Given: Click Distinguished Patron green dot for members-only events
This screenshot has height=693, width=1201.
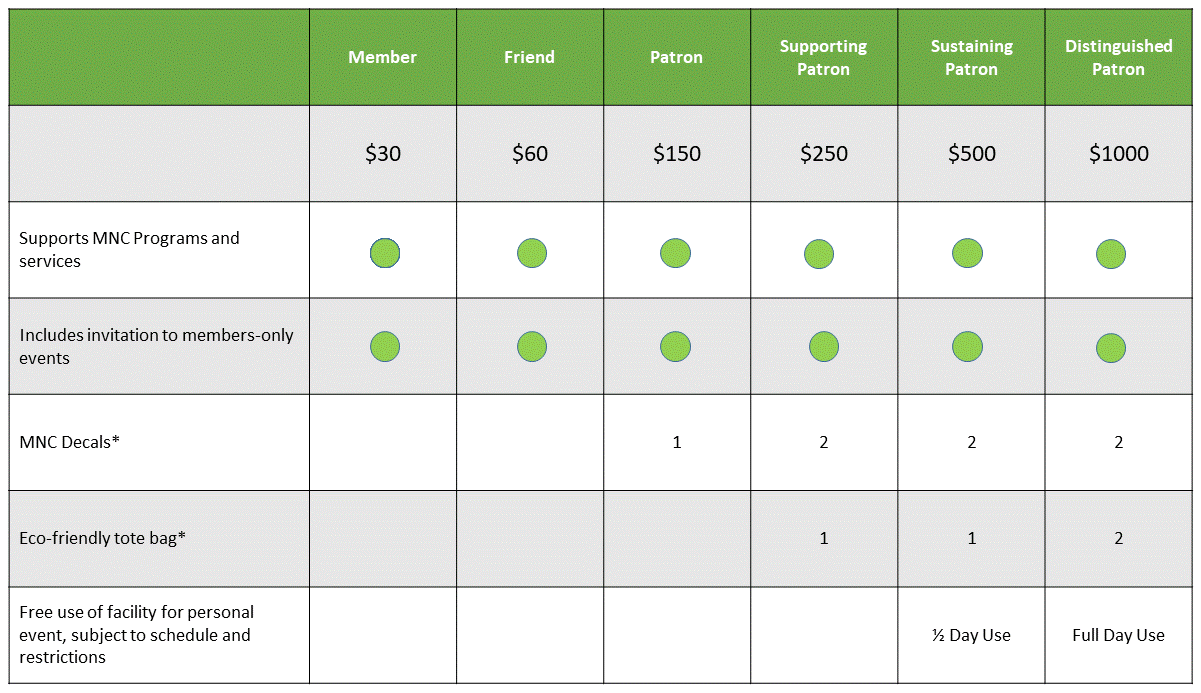Looking at the screenshot, I should [x=1111, y=348].
